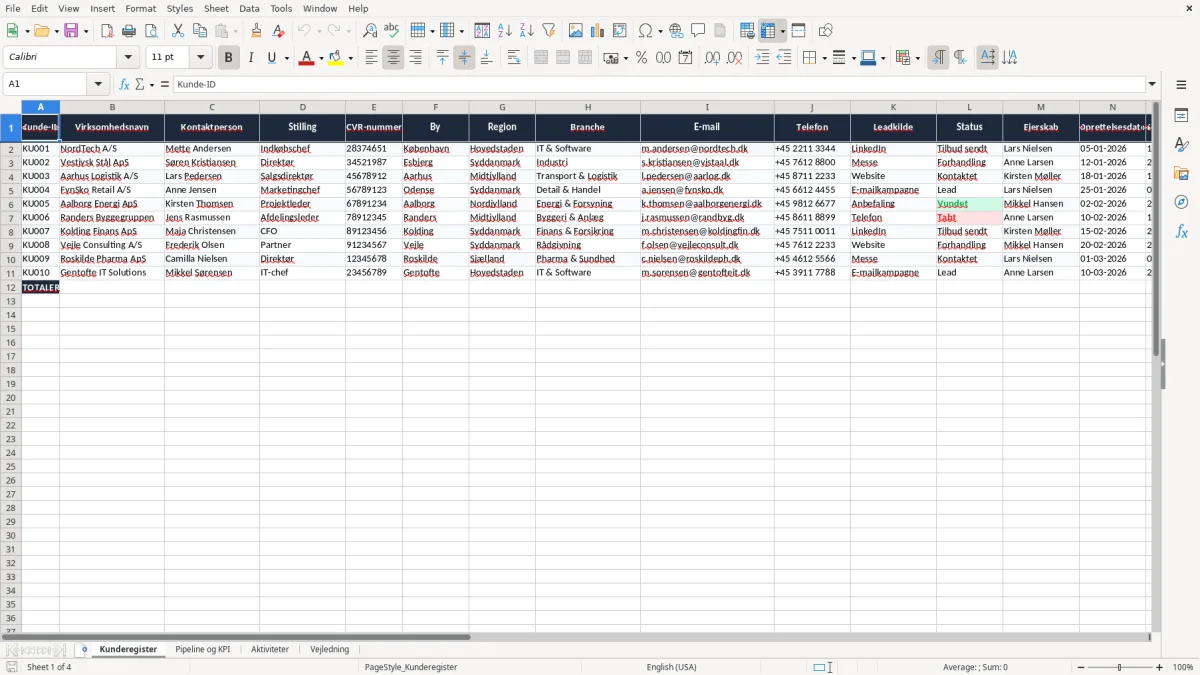Toggle Underline formatting

271,58
